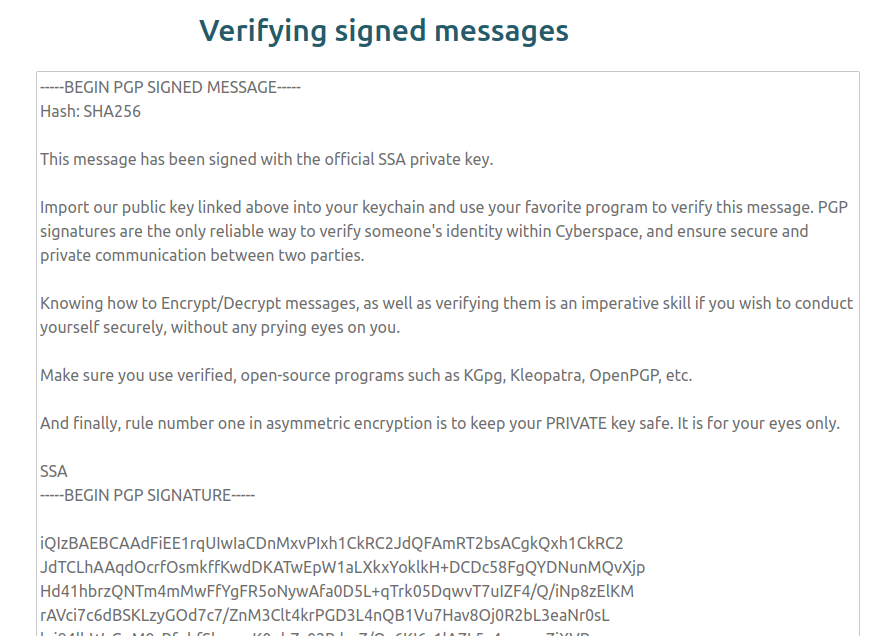The image size is (870, 636).
Task: Click signature line starting with "JdTCLhAA"
Action: click(342, 567)
